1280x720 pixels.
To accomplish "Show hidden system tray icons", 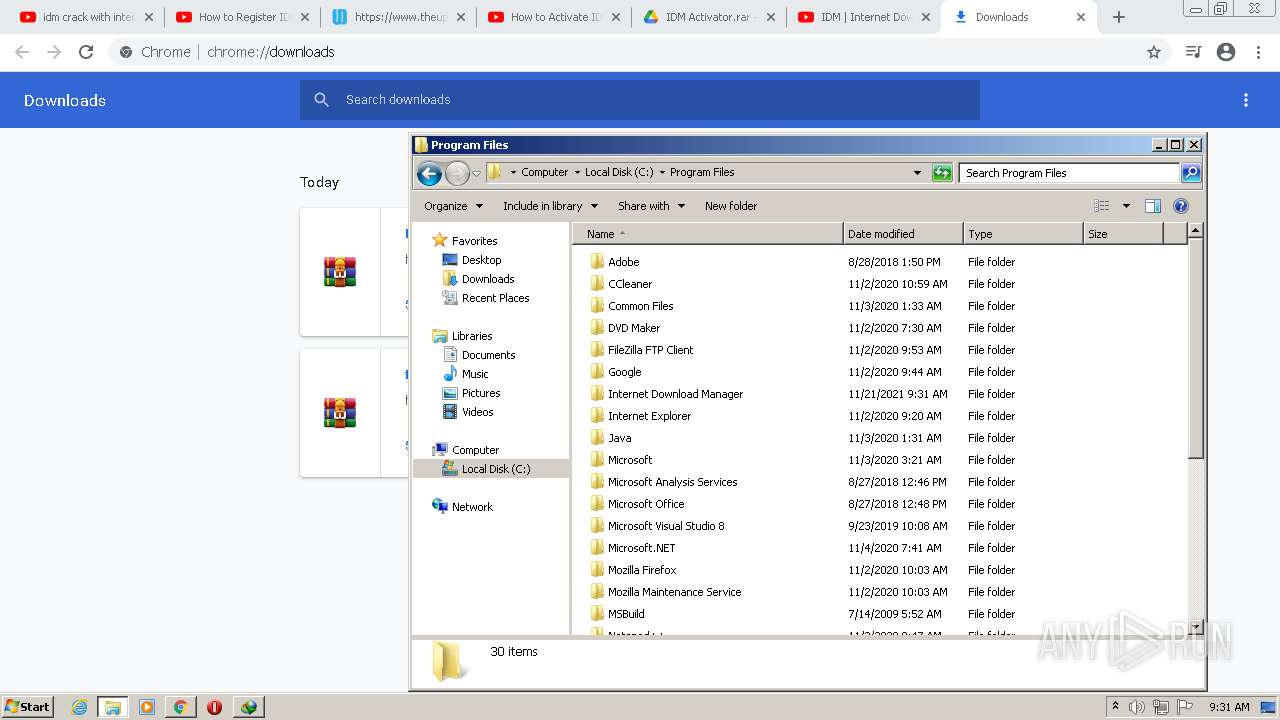I will tap(1115, 707).
